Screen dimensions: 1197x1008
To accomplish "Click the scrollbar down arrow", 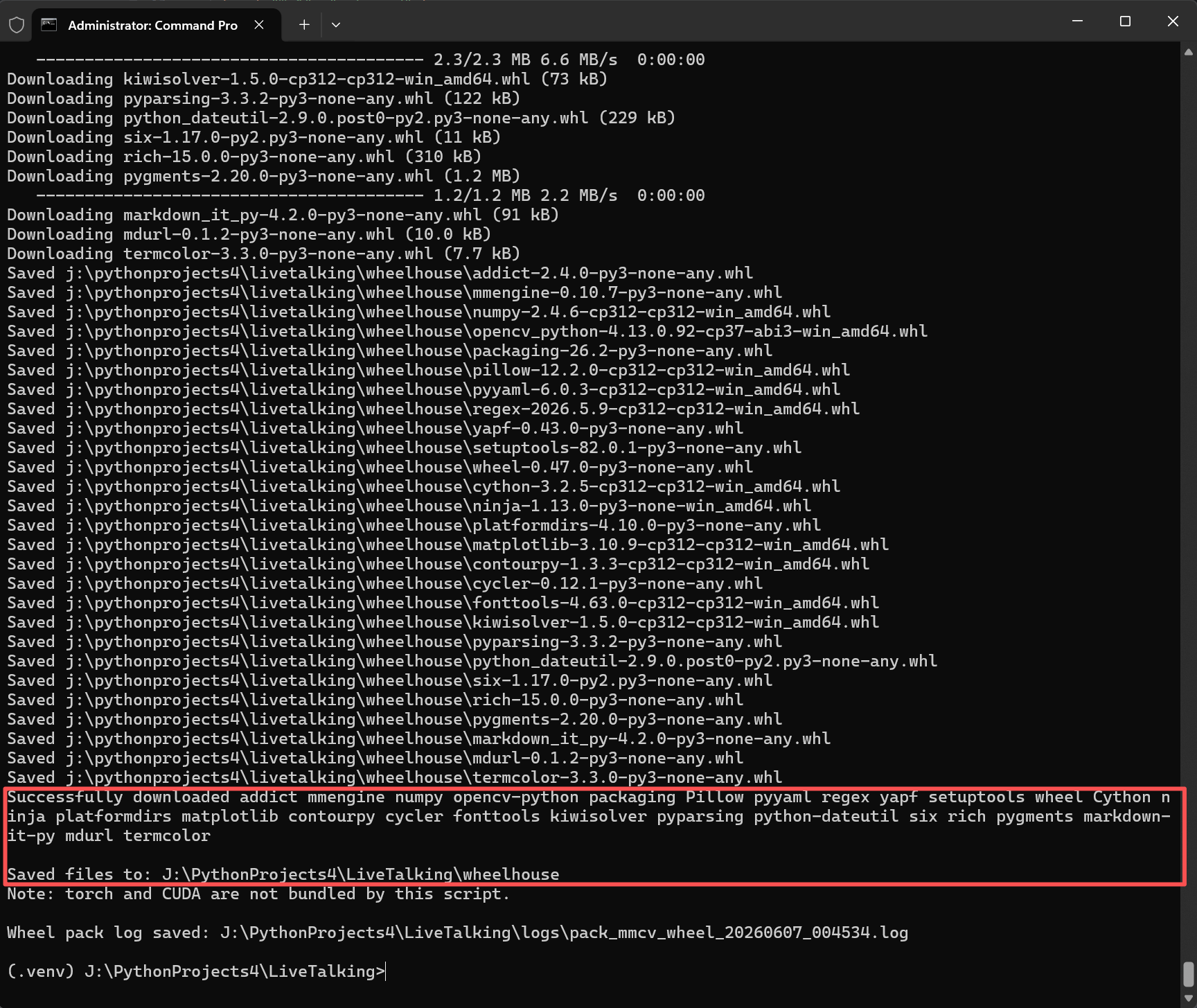I will (1189, 998).
